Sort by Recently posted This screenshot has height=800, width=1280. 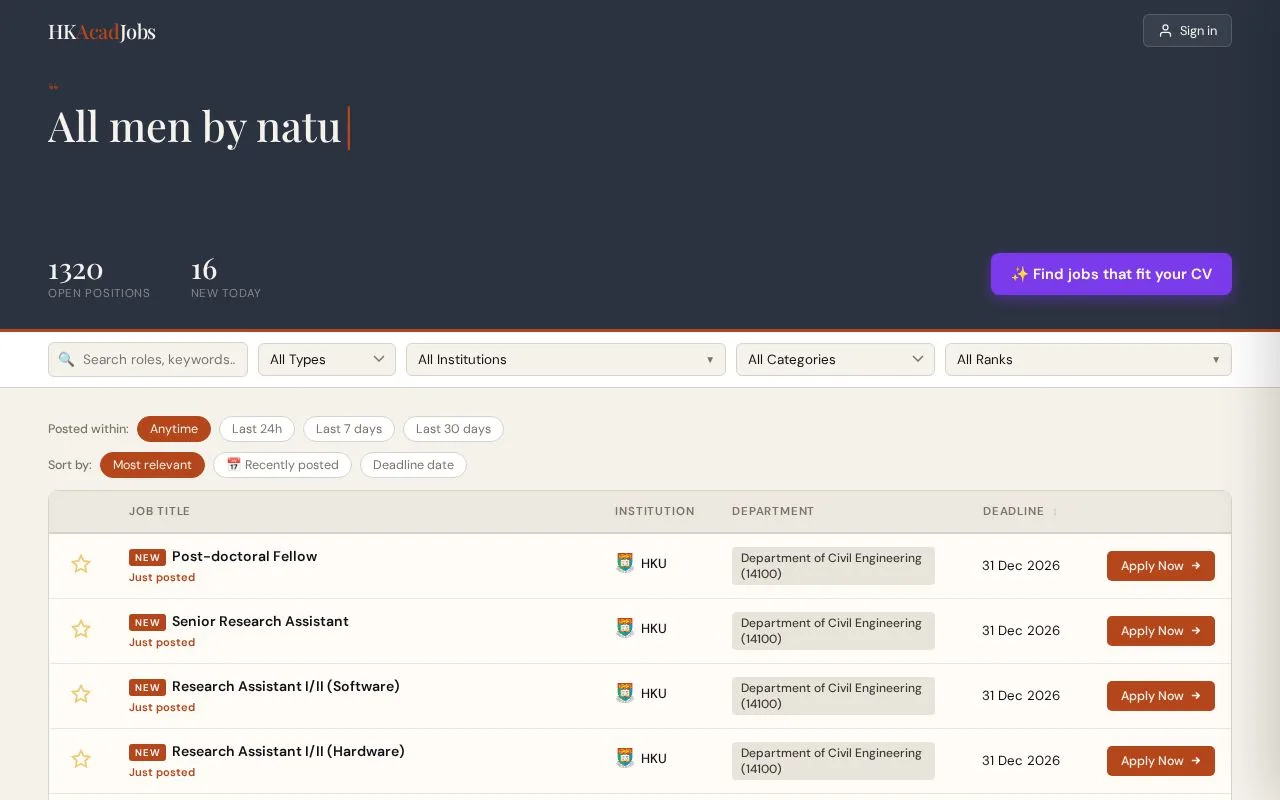point(282,465)
